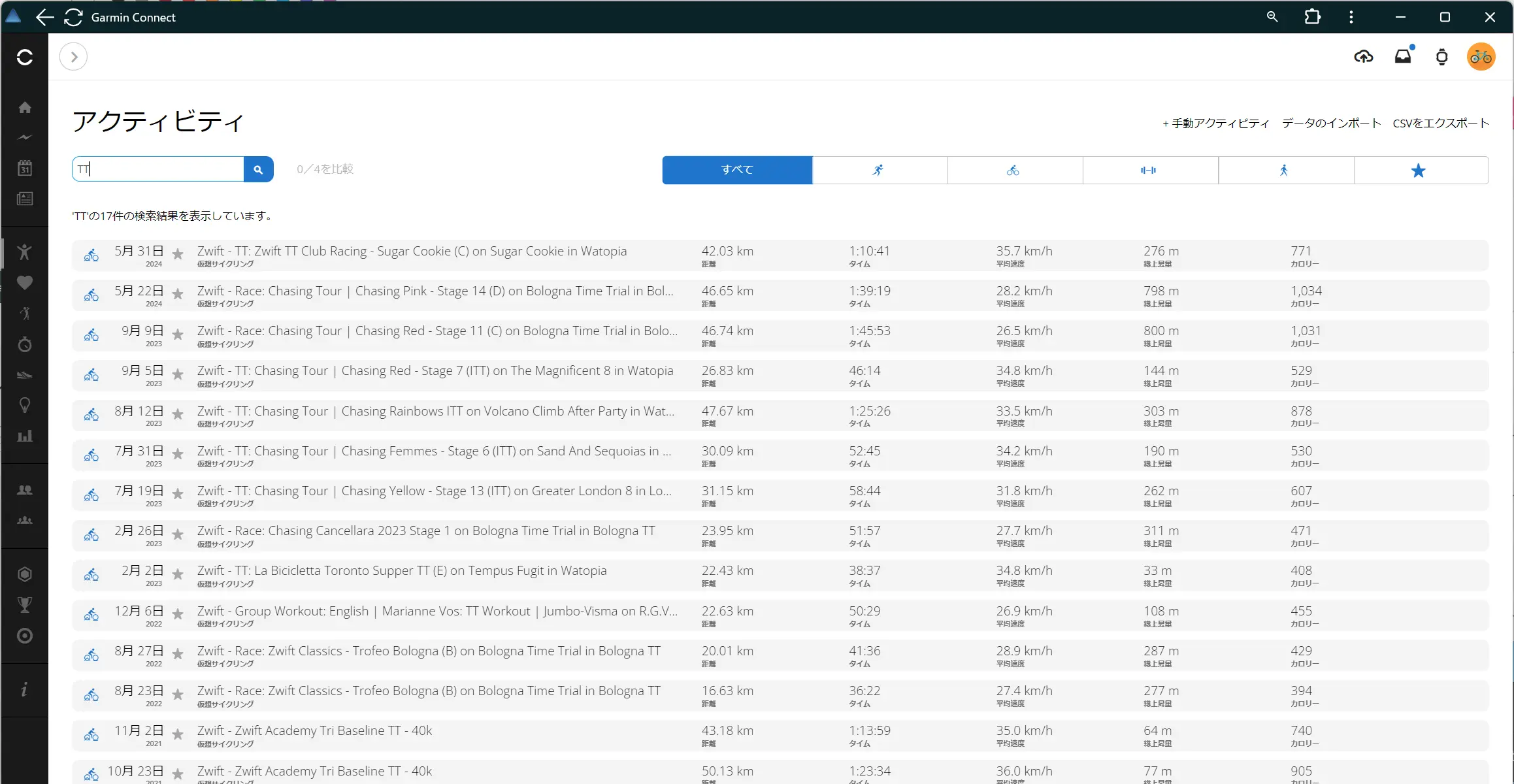Click データのインポート link

(x=1331, y=123)
